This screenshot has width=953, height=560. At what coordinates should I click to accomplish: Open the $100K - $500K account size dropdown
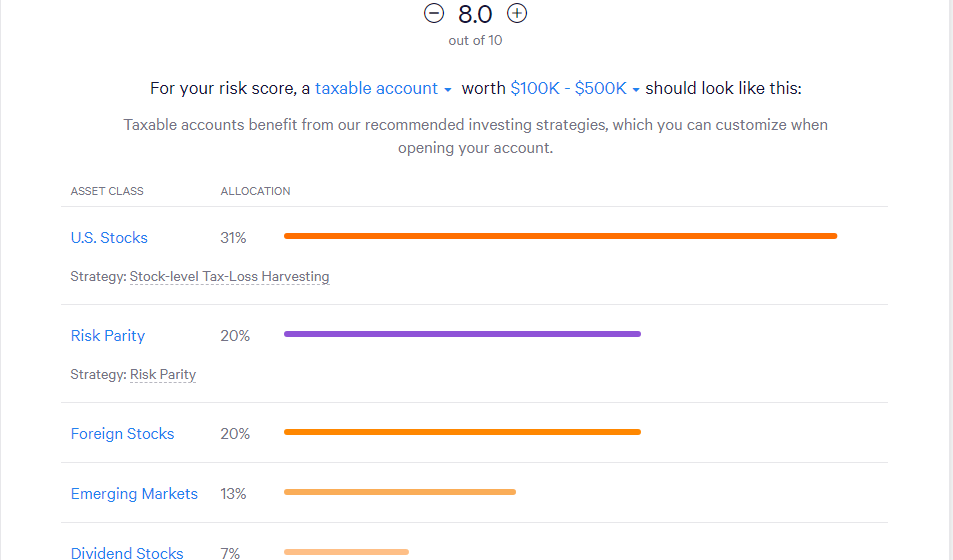click(x=575, y=88)
